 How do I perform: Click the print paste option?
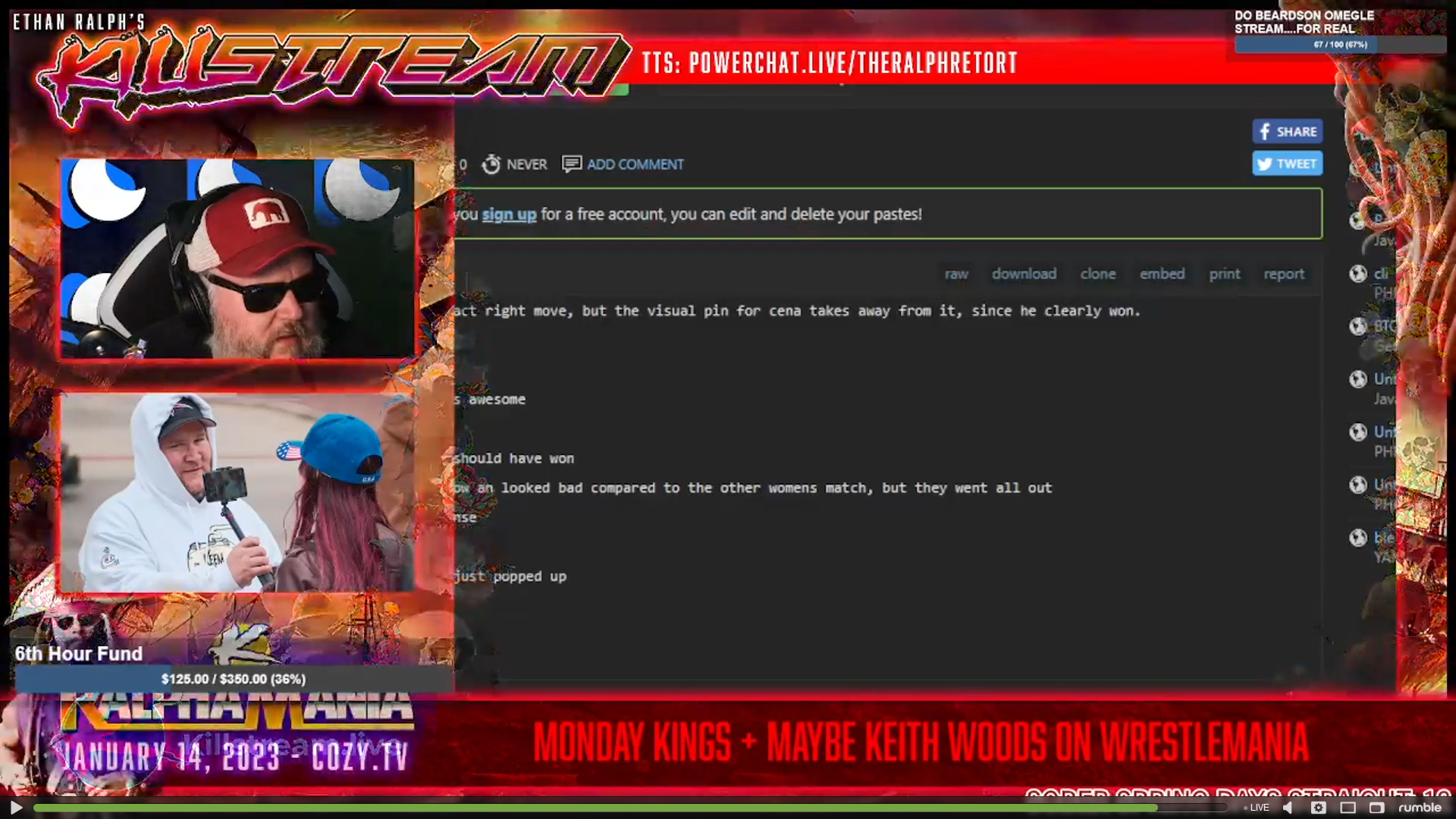(x=1225, y=274)
